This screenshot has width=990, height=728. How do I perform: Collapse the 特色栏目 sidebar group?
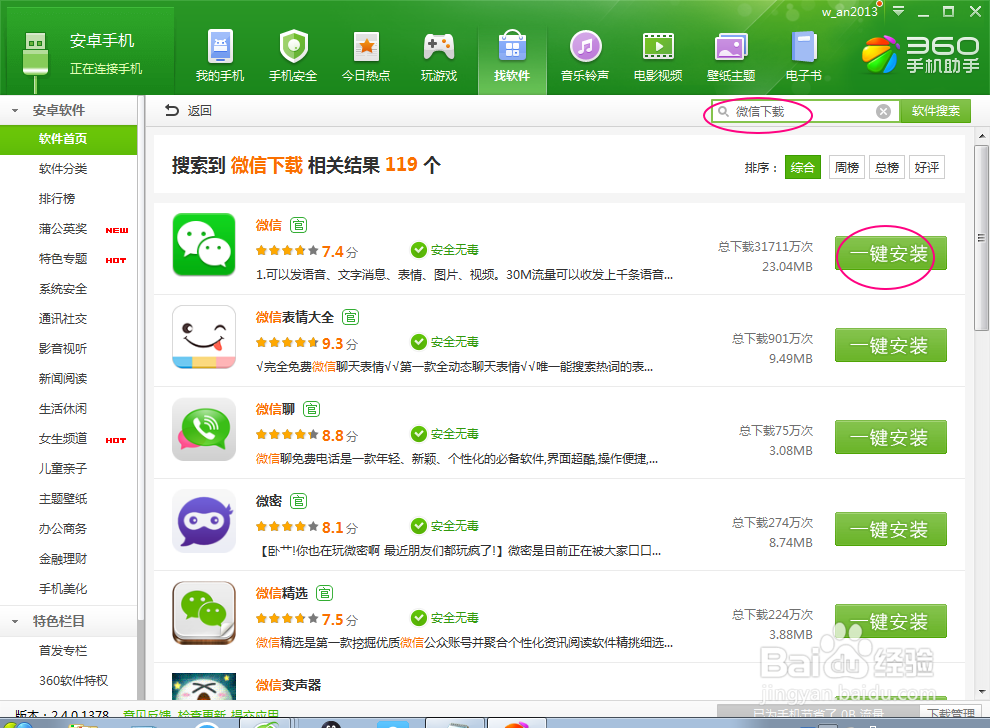[x=15, y=622]
